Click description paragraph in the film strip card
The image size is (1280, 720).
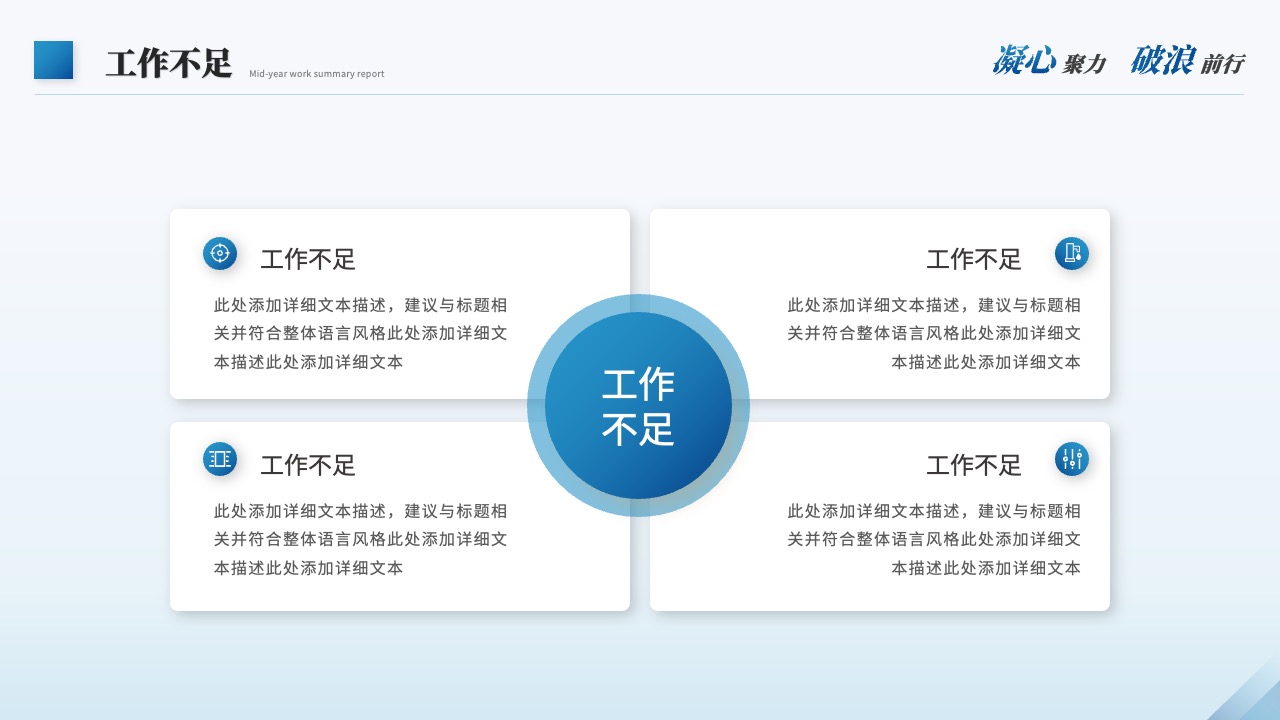pos(361,540)
